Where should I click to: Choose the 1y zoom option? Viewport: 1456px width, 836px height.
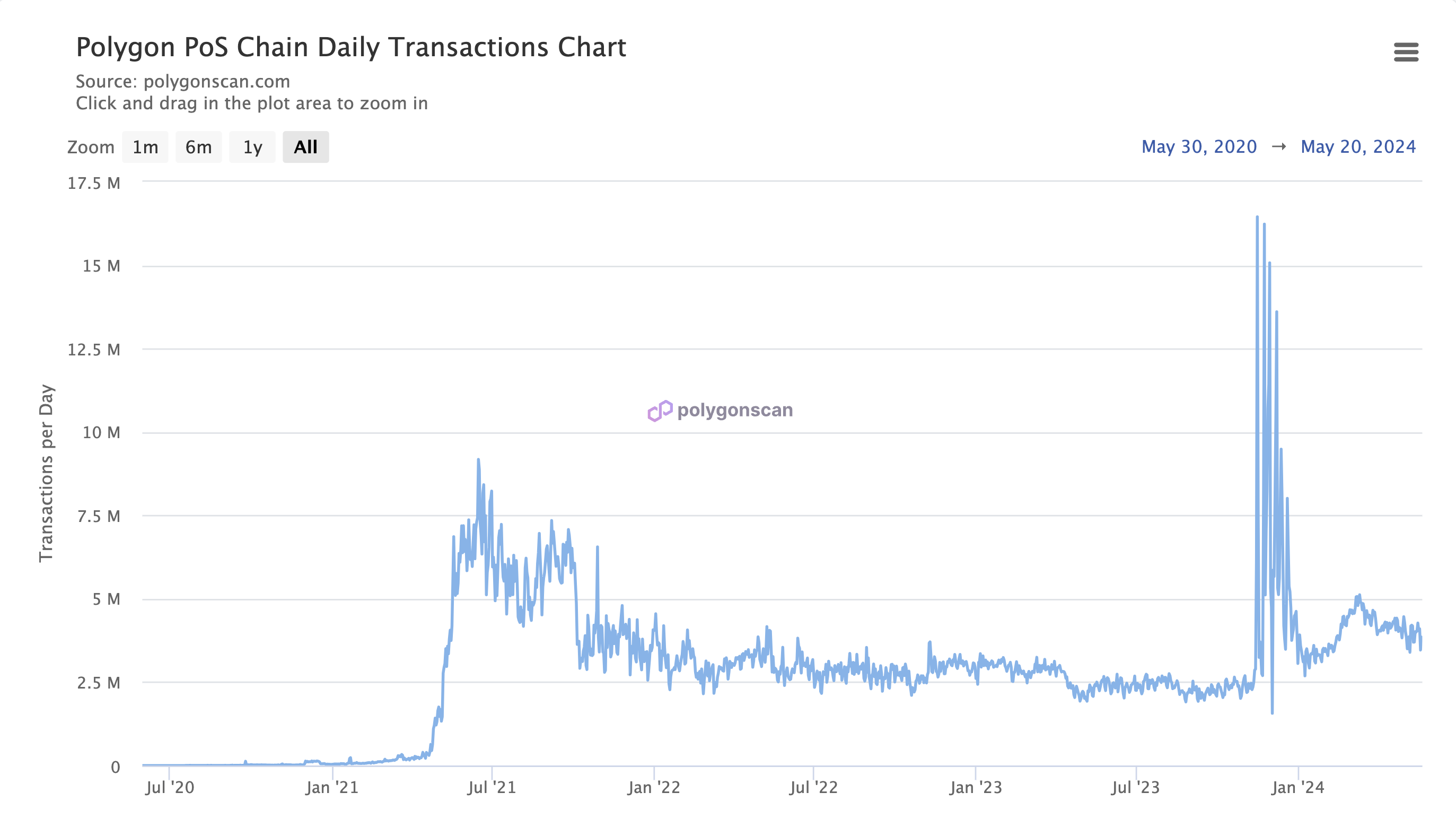tap(252, 147)
